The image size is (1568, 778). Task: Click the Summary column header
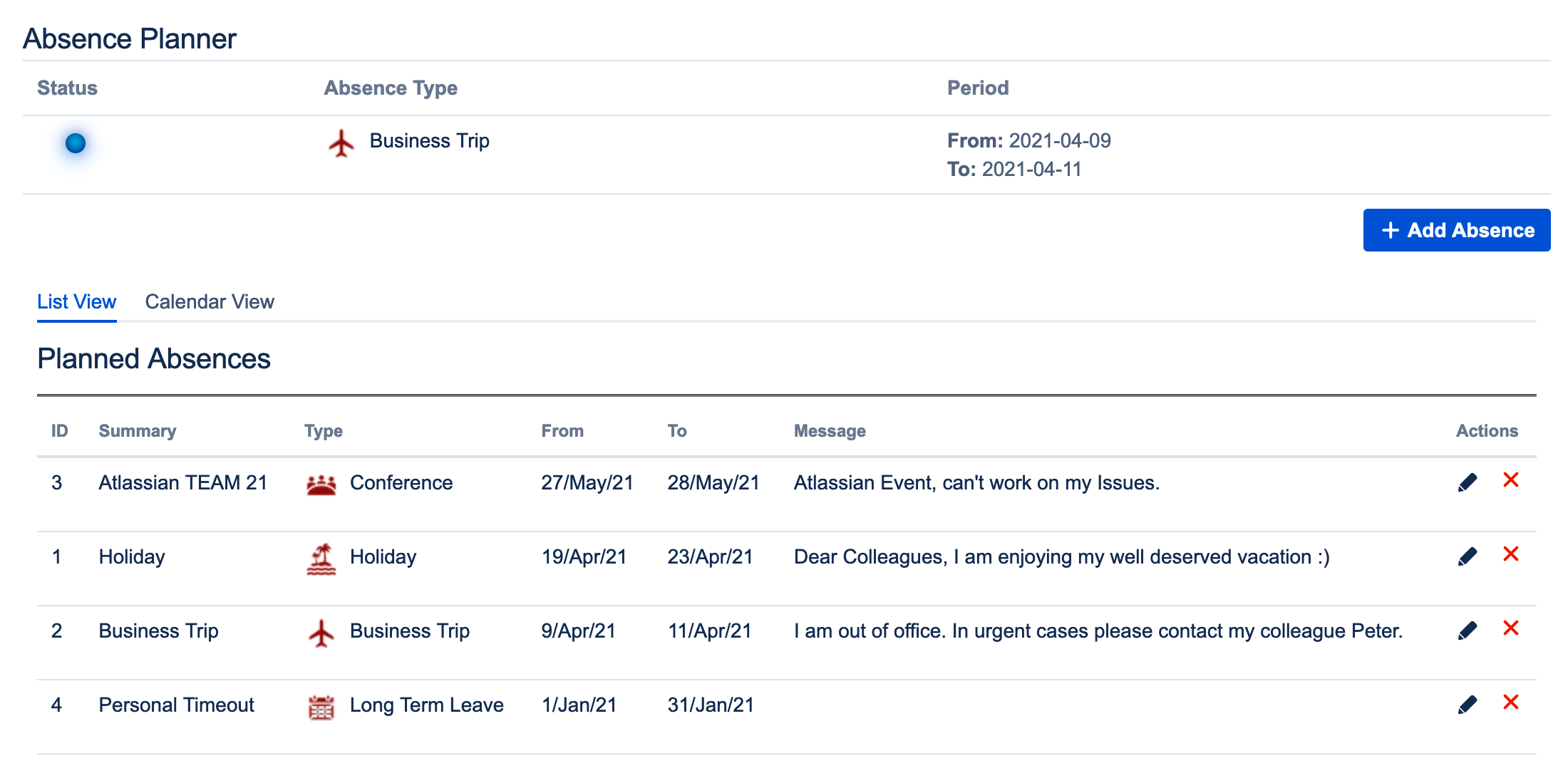pyautogui.click(x=138, y=431)
